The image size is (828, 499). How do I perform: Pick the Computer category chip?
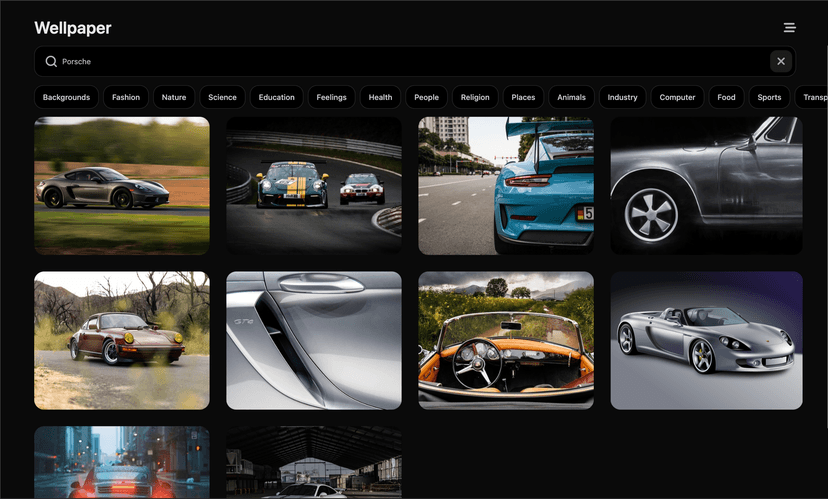[678, 97]
